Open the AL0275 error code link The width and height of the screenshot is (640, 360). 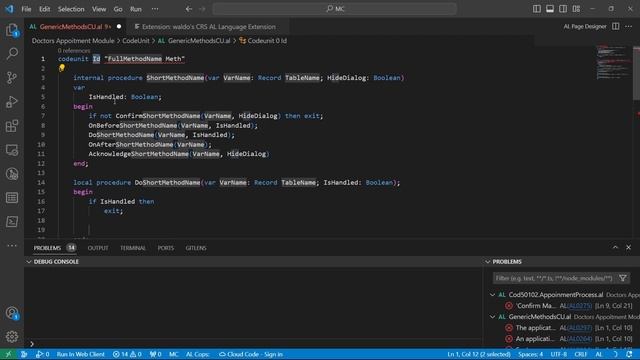(580, 306)
